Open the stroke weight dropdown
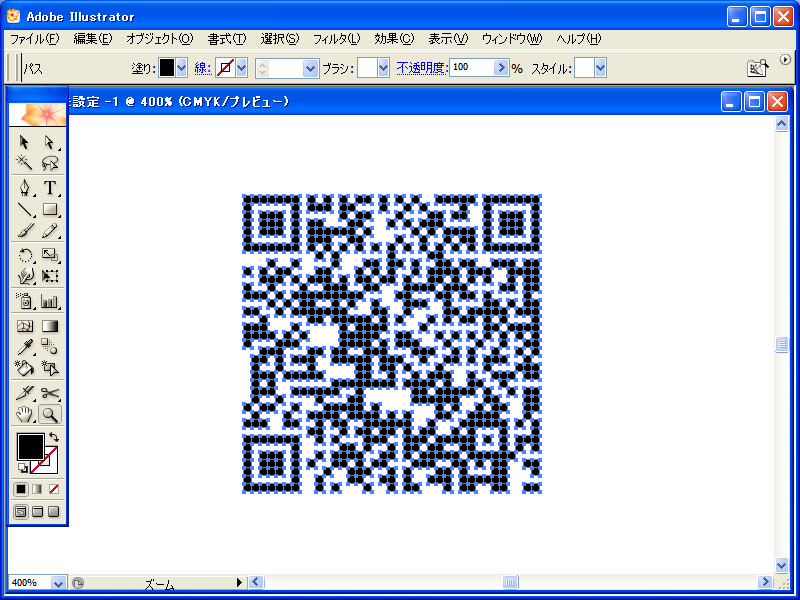Image resolution: width=800 pixels, height=600 pixels. 311,68
